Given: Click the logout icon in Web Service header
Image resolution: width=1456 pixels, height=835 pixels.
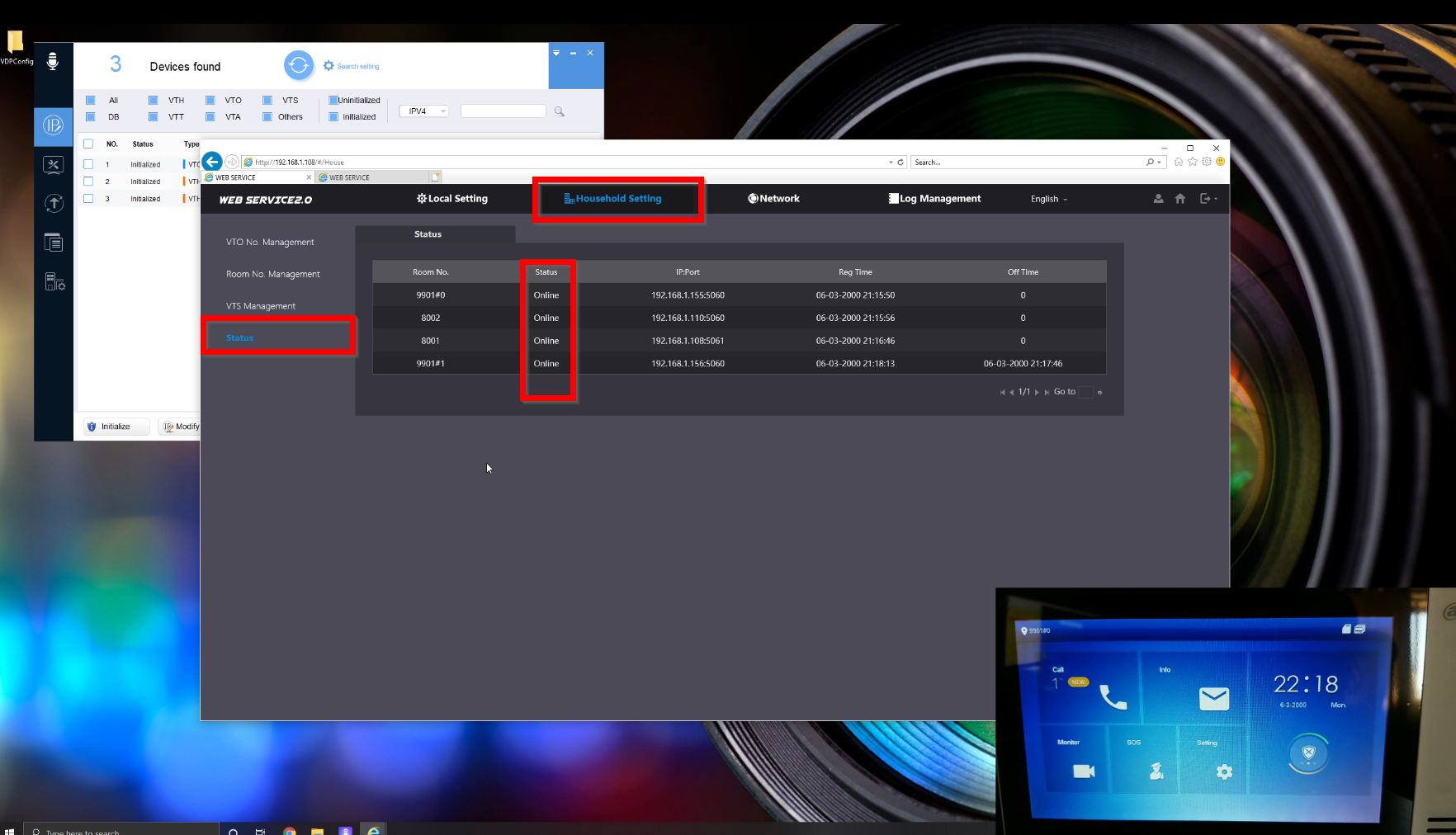Looking at the screenshot, I should (x=1205, y=199).
